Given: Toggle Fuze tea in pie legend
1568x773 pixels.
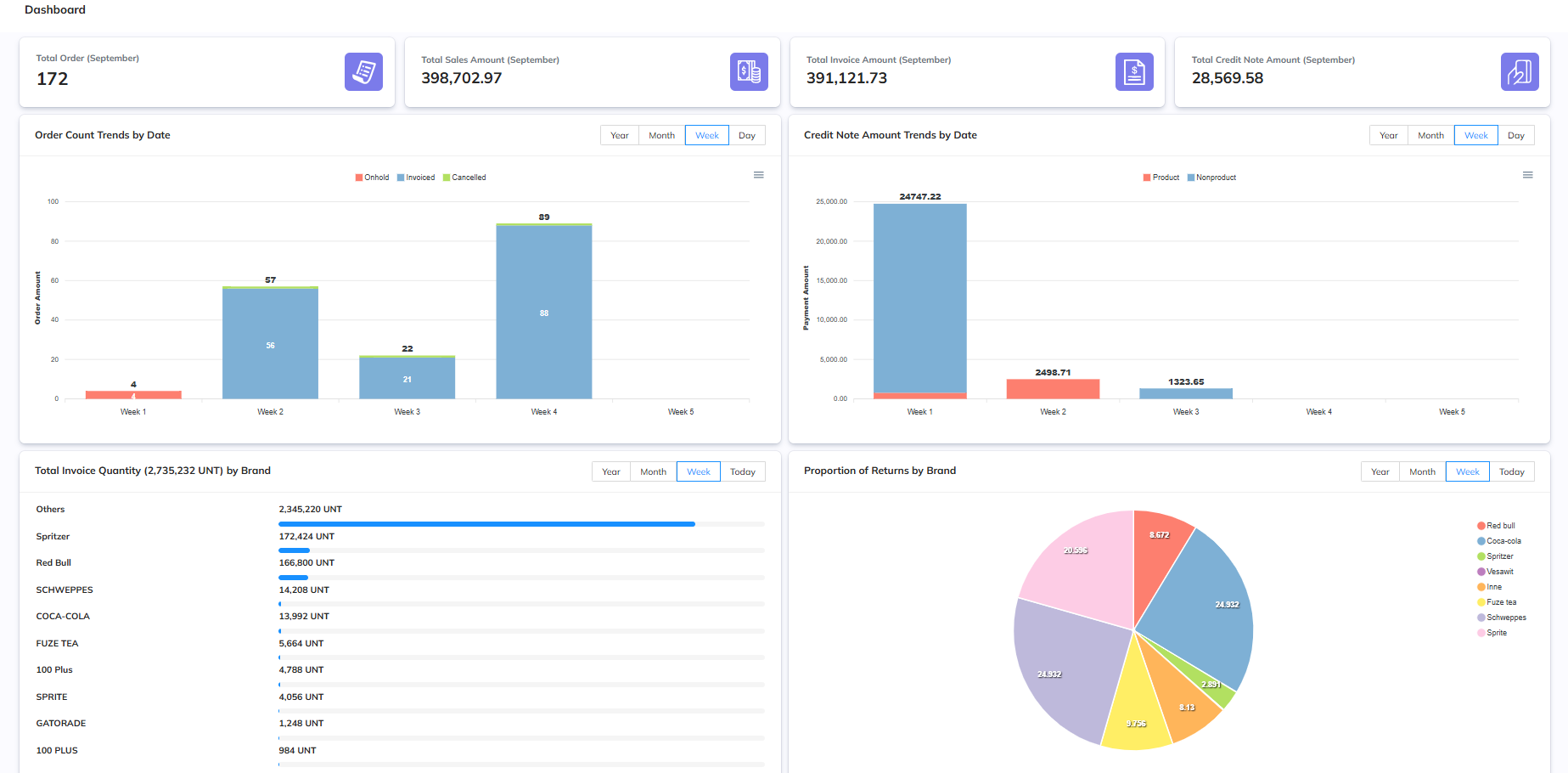Looking at the screenshot, I should (1497, 602).
